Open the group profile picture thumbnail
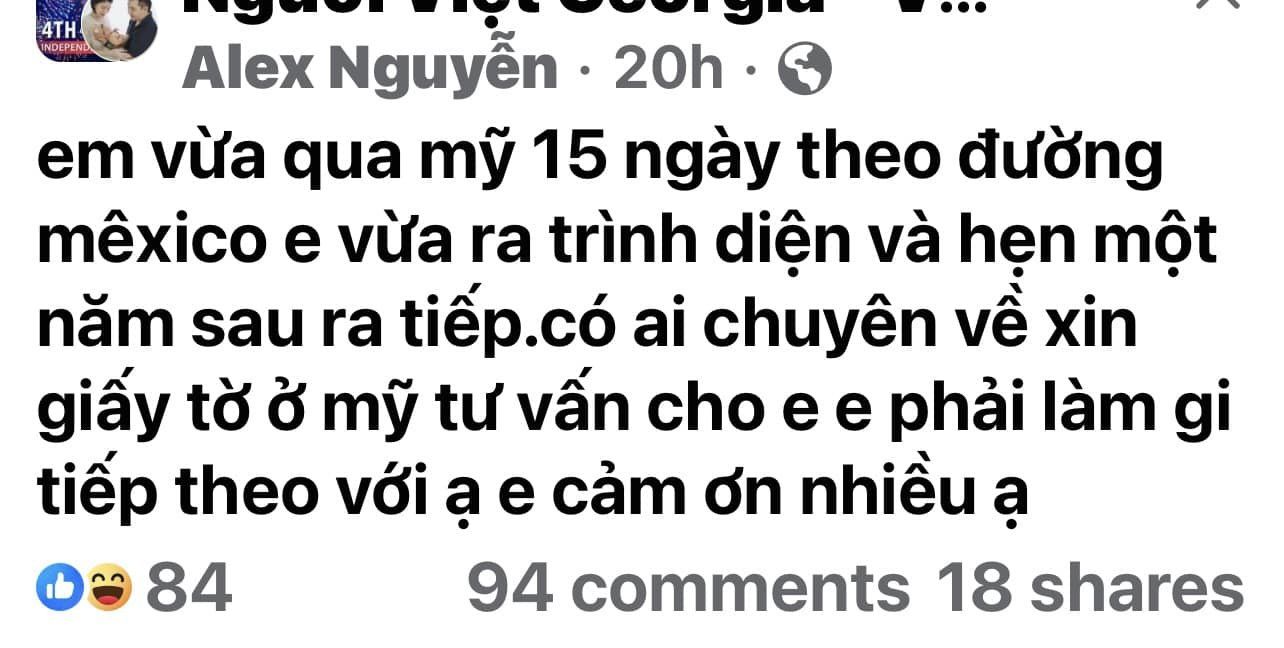Viewport: 1284px width, 648px height. pos(96,29)
